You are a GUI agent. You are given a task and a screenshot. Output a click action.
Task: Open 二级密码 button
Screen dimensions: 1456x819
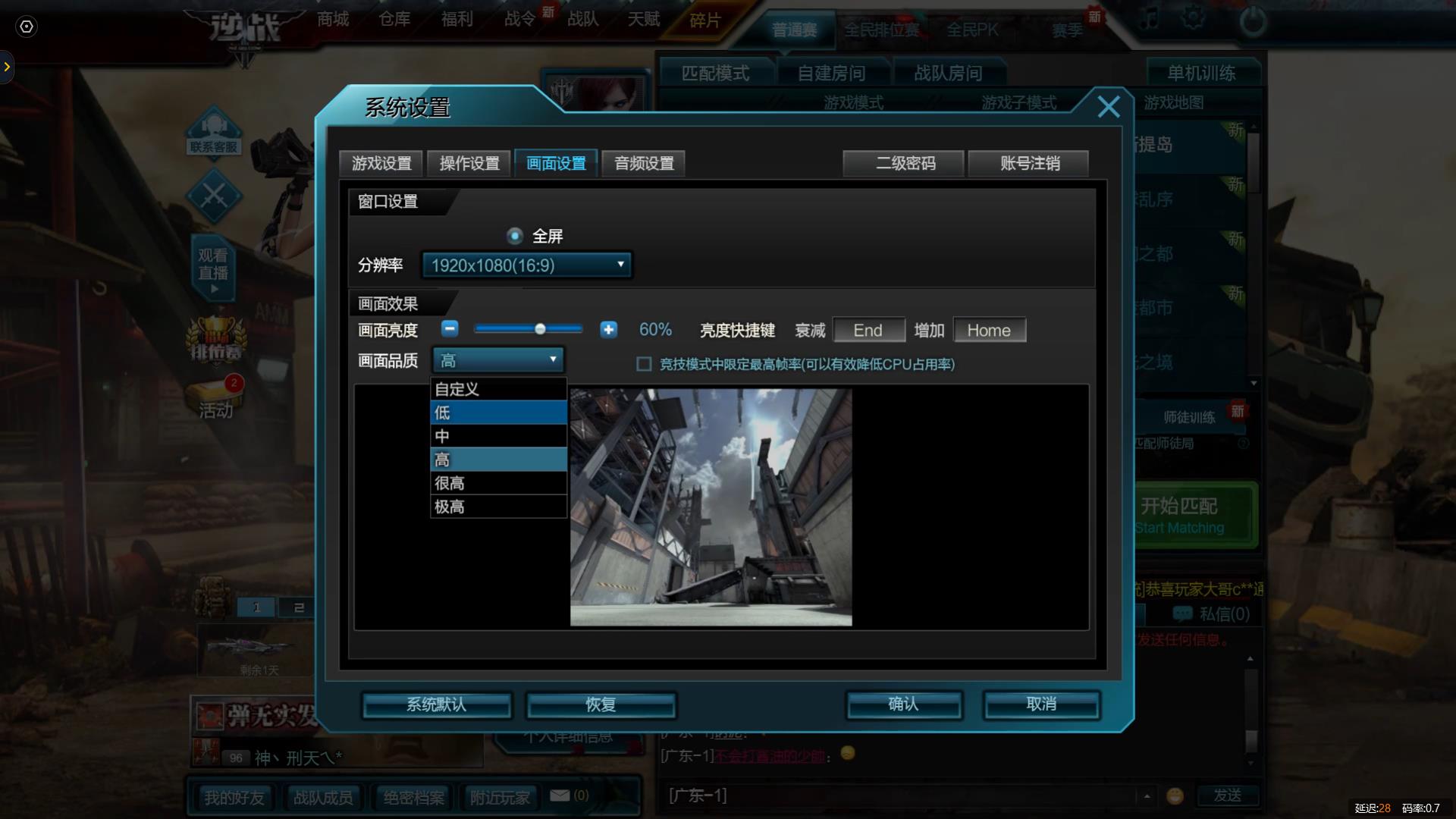[905, 163]
